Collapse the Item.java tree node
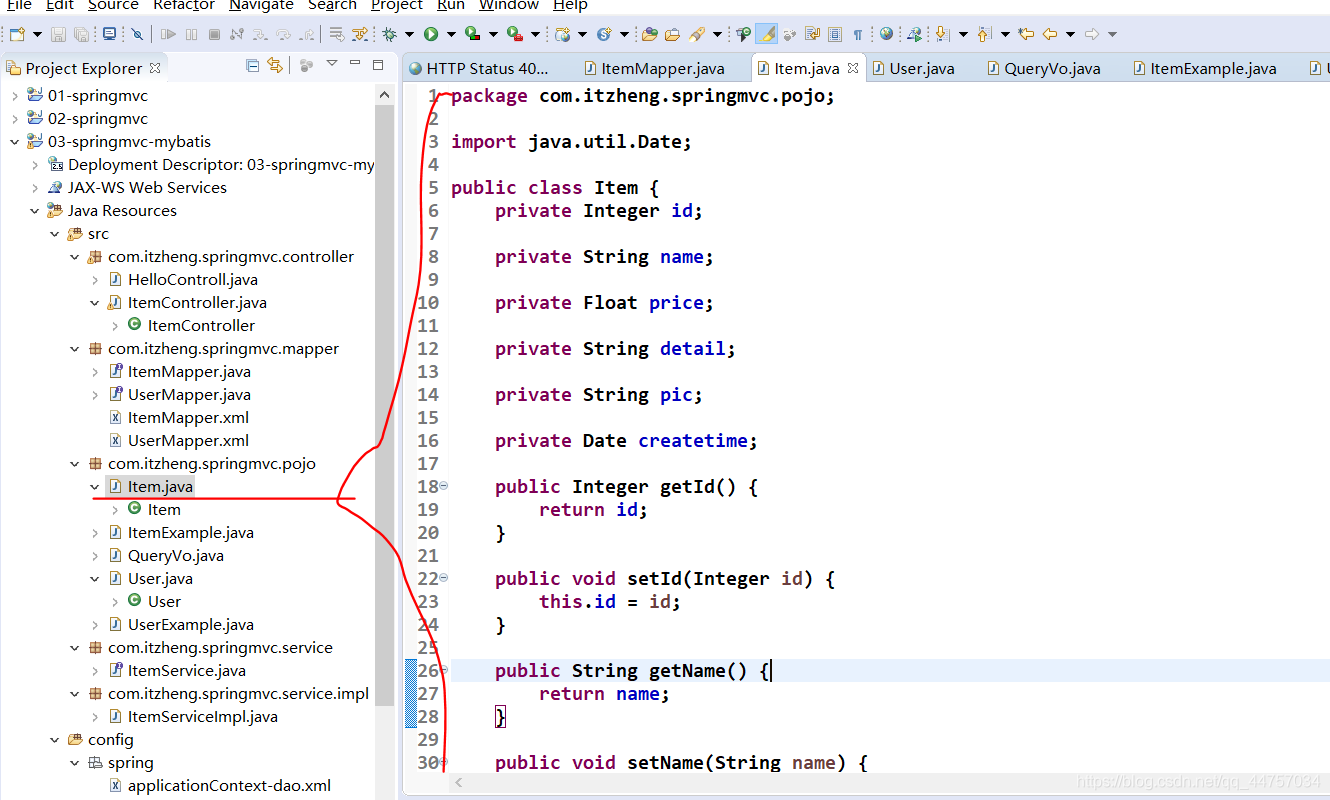This screenshot has height=800, width=1330. pos(94,487)
